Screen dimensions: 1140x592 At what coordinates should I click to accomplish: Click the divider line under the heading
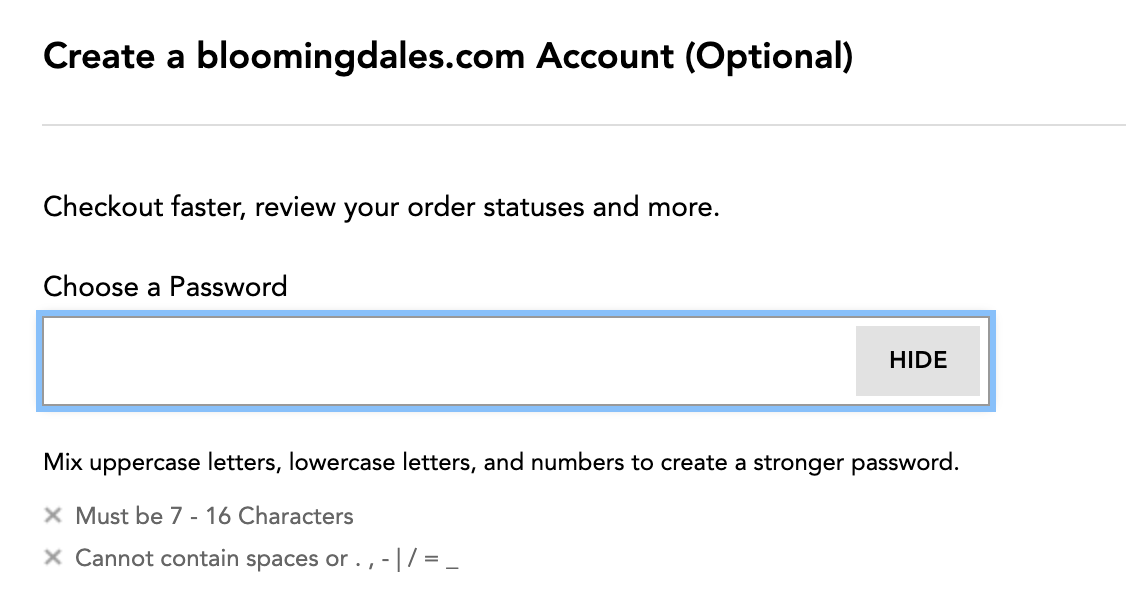583,125
